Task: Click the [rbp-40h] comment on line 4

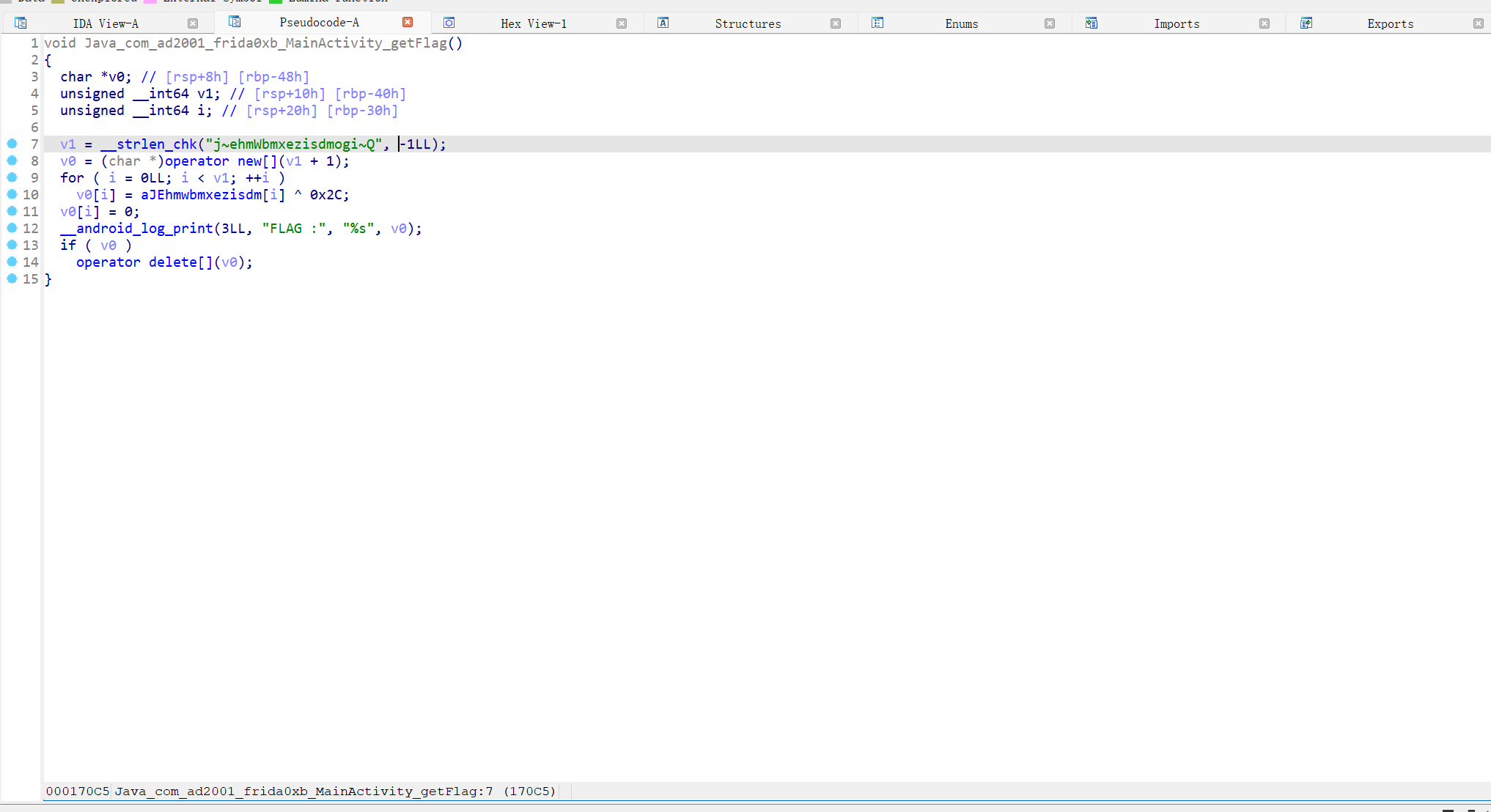Action: coord(370,94)
